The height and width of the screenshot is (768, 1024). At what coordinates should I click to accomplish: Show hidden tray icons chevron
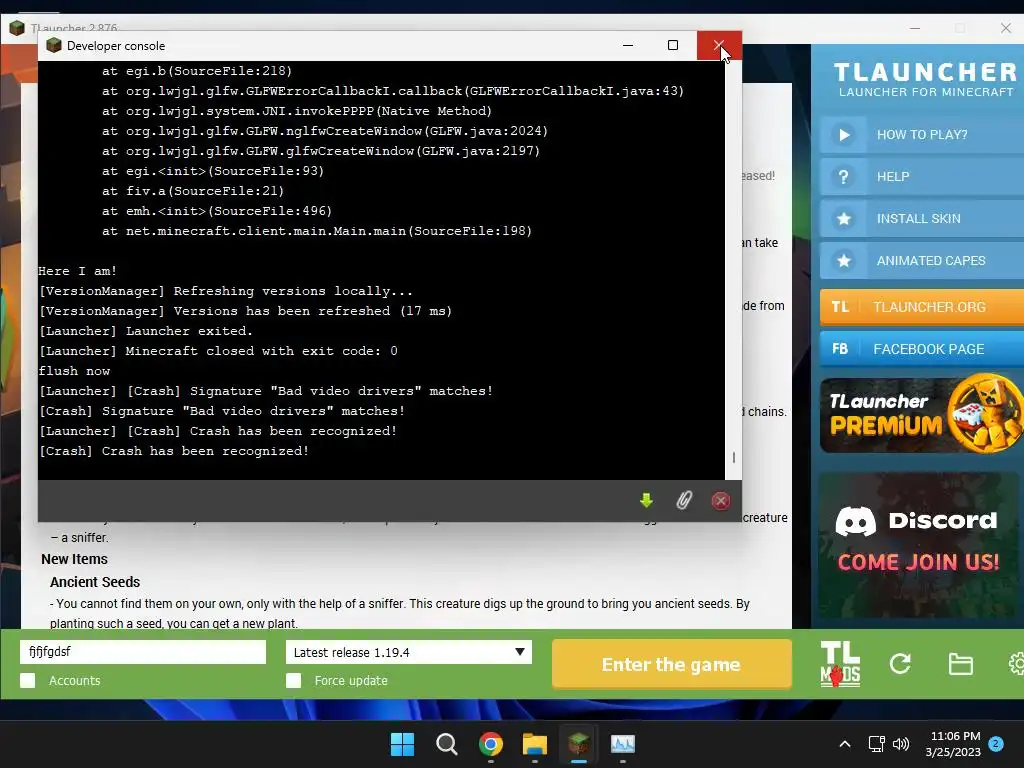[x=844, y=744]
